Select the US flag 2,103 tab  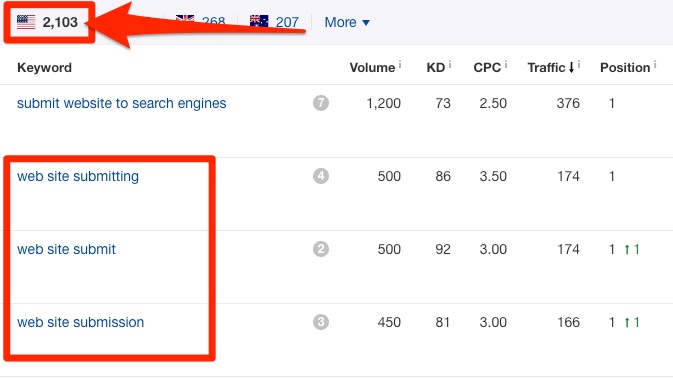tap(47, 22)
